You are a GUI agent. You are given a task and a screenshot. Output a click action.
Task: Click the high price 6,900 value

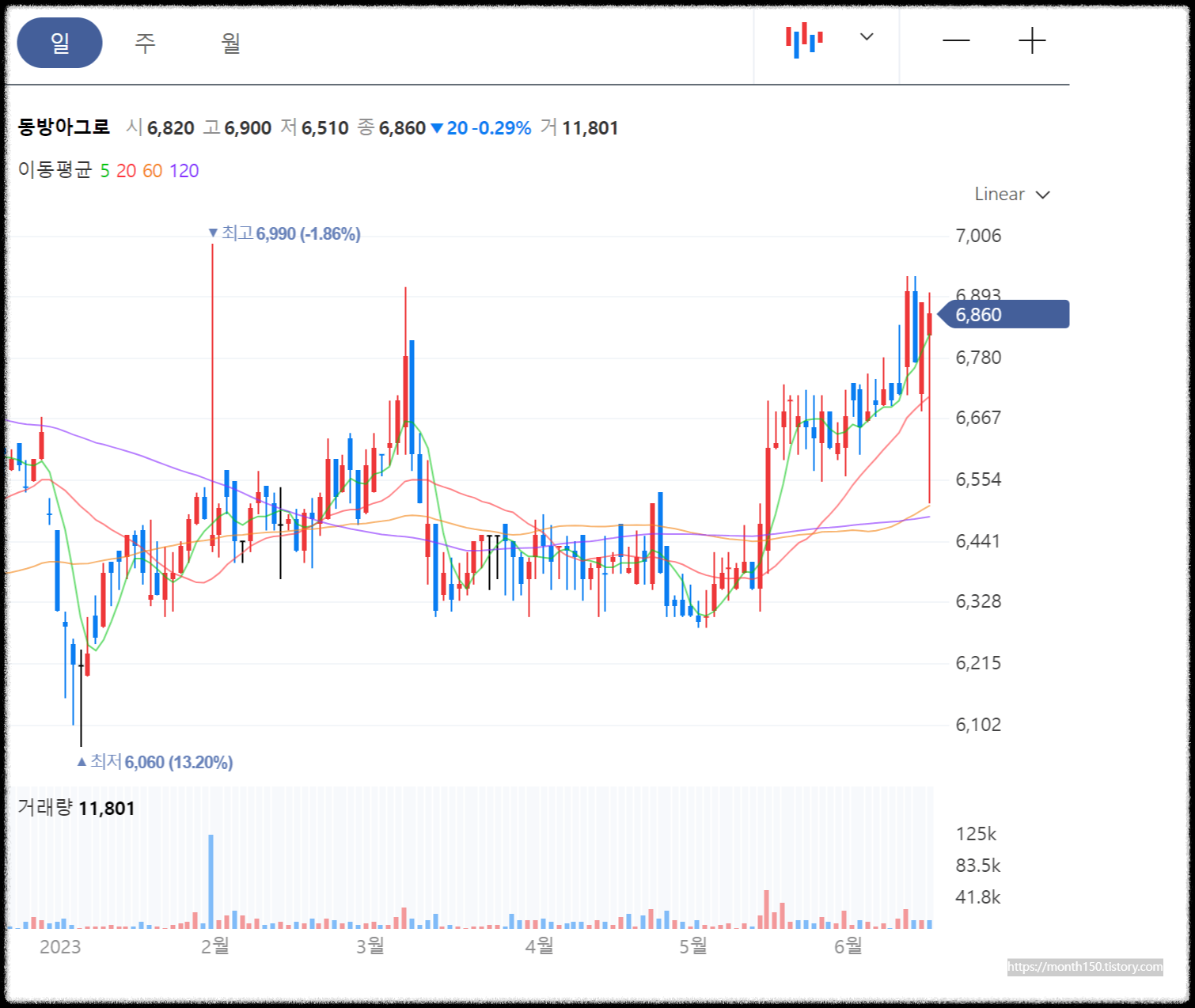pyautogui.click(x=248, y=128)
